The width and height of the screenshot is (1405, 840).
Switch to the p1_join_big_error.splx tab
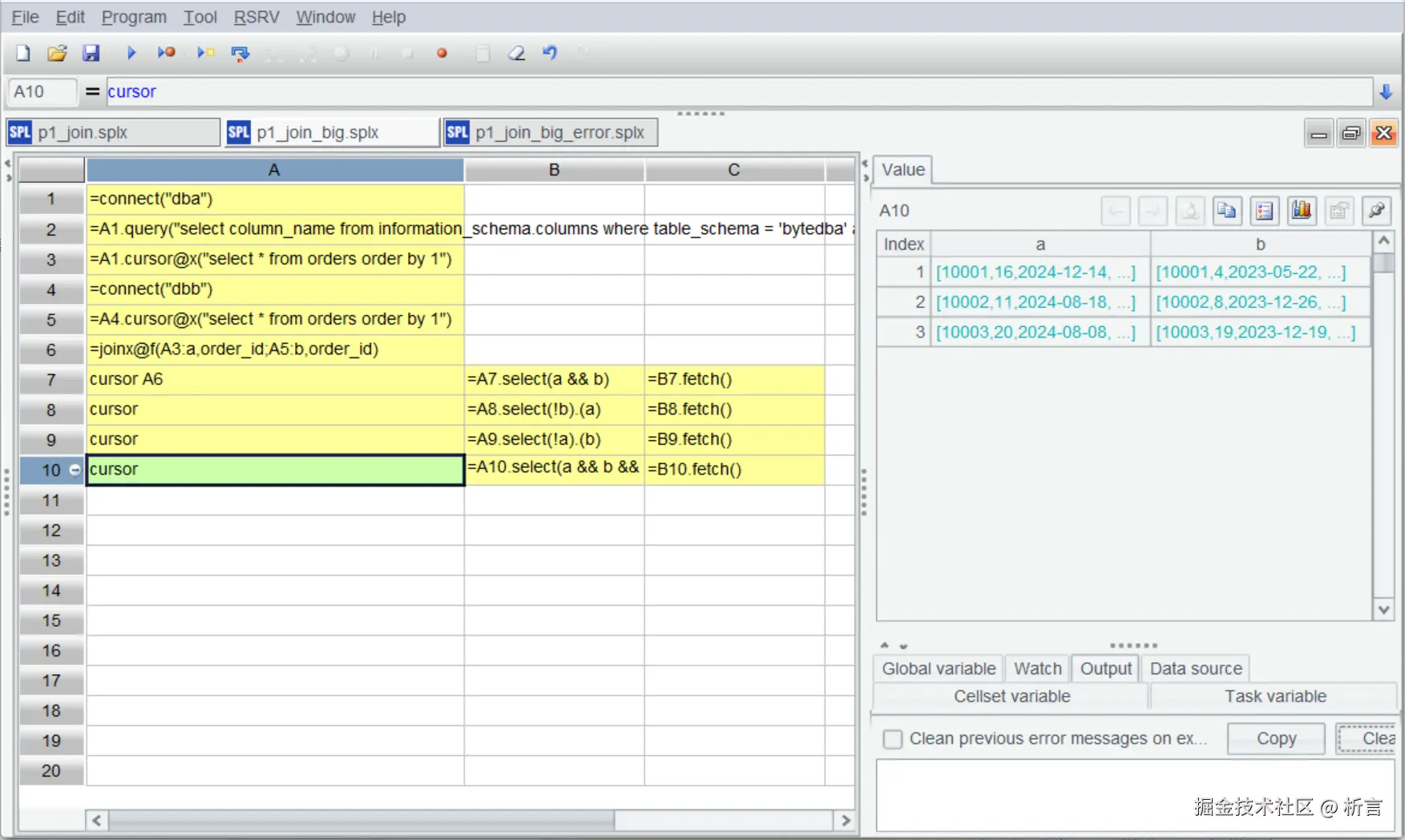point(551,132)
